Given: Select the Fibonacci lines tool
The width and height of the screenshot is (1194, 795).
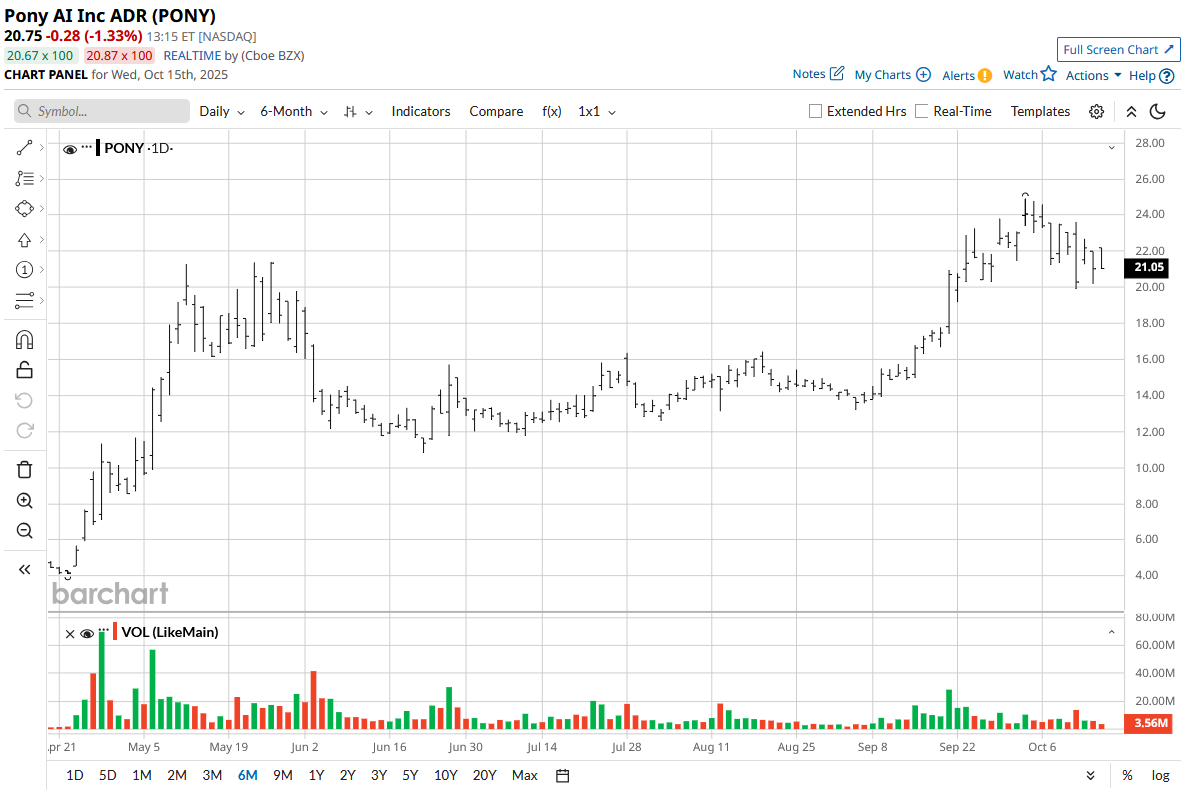Looking at the screenshot, I should tap(24, 178).
